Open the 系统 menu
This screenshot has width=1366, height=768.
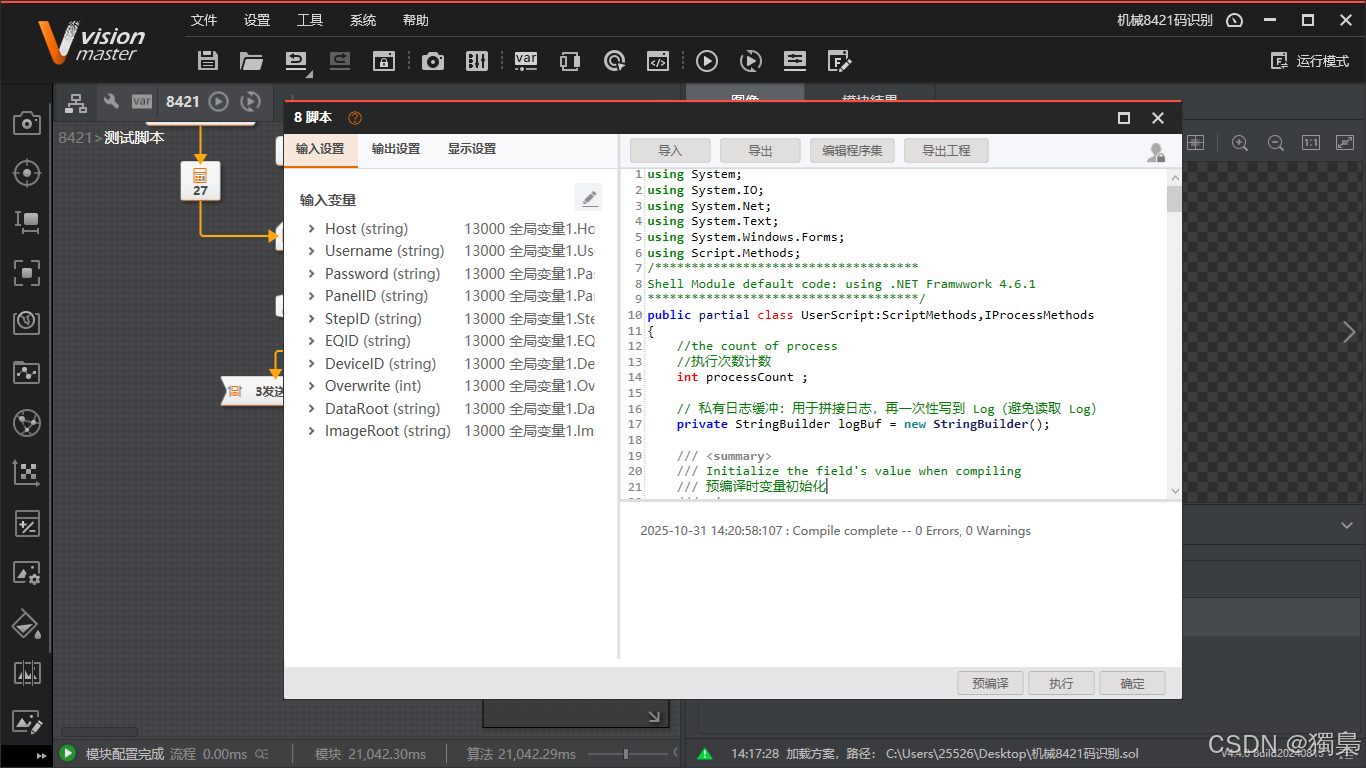363,20
